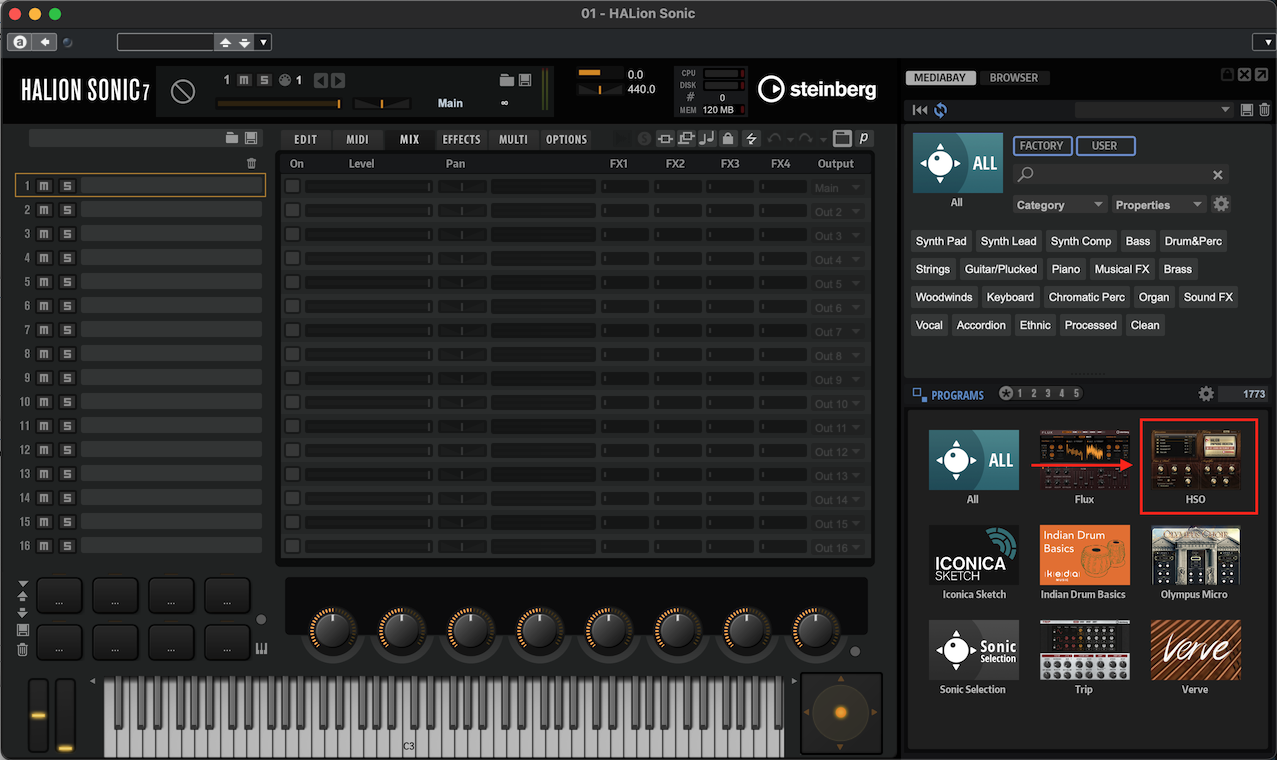Open the Trip library tile
1277x760 pixels.
point(1084,650)
